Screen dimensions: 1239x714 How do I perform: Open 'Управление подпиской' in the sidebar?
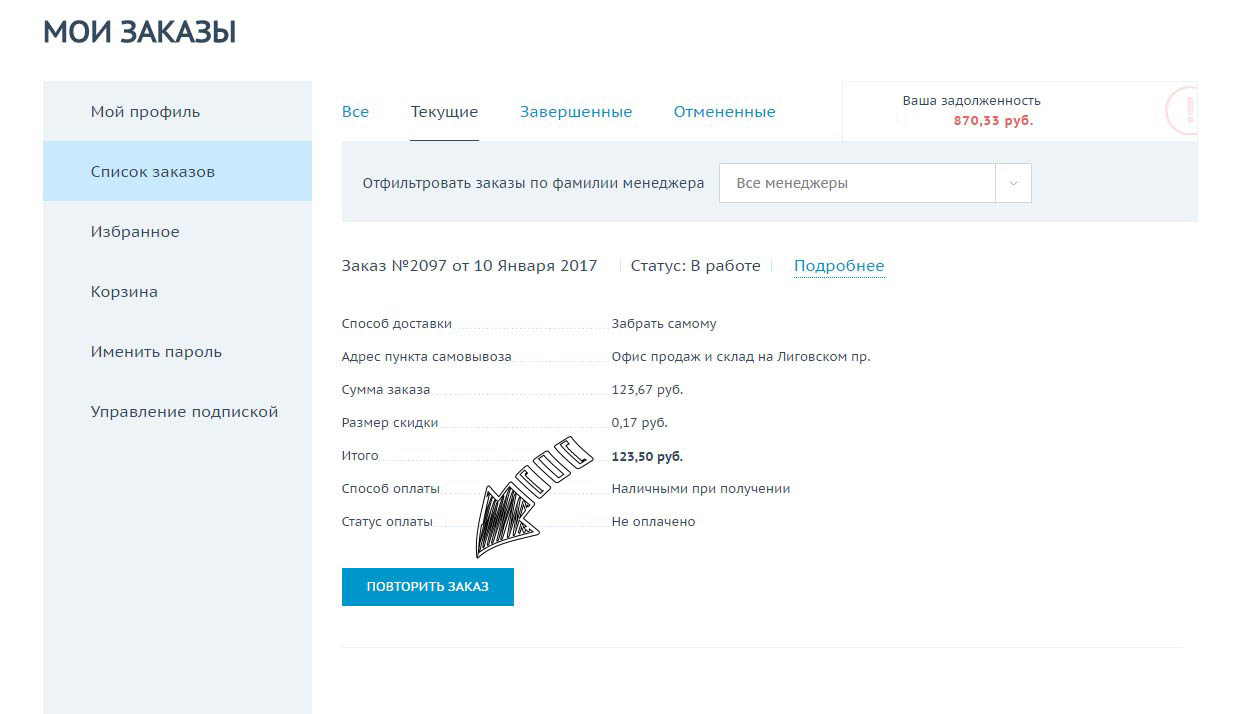pos(177,411)
